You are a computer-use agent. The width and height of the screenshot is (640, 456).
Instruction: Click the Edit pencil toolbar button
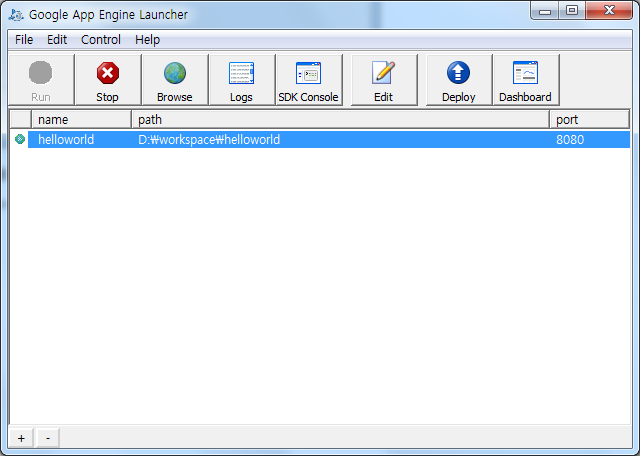click(x=384, y=80)
